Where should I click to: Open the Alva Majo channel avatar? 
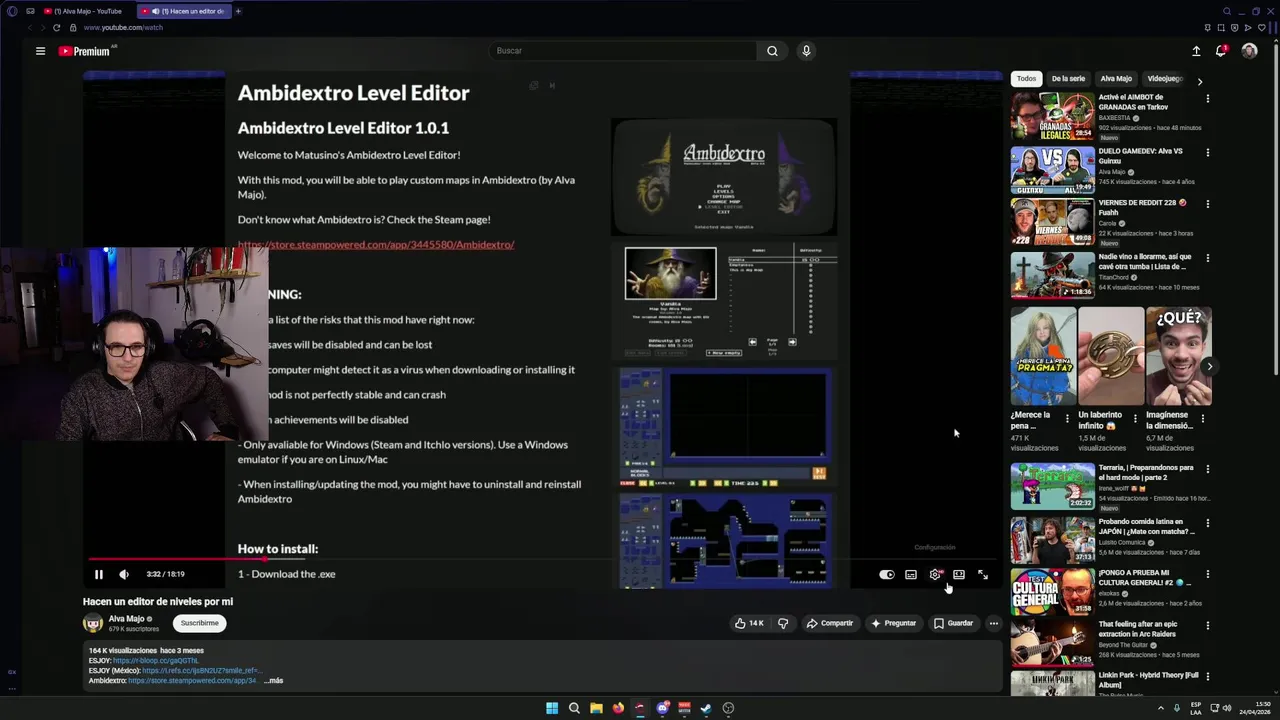[x=93, y=623]
